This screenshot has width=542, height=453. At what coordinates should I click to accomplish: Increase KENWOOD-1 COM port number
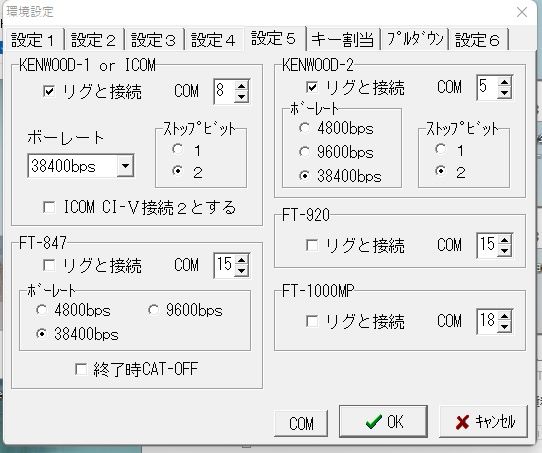pyautogui.click(x=242, y=86)
